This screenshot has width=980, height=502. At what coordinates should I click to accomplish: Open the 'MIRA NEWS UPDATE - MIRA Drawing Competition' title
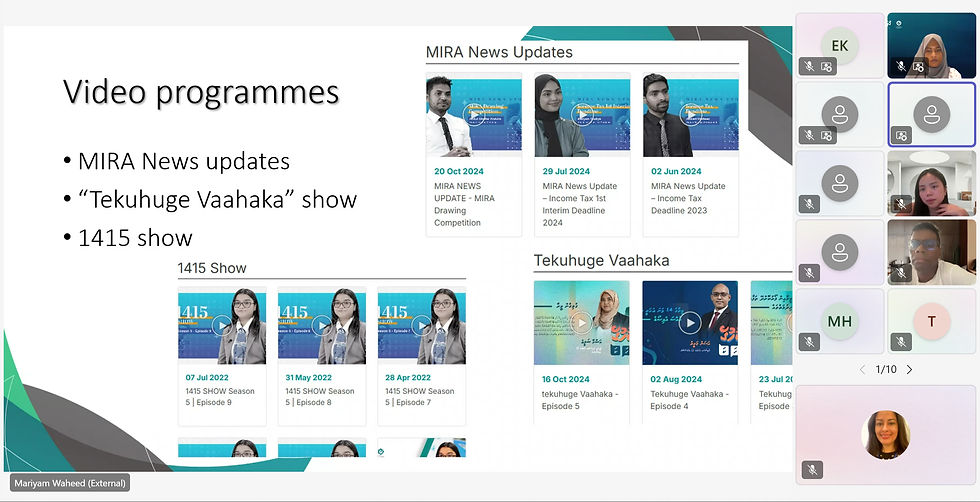click(464, 204)
